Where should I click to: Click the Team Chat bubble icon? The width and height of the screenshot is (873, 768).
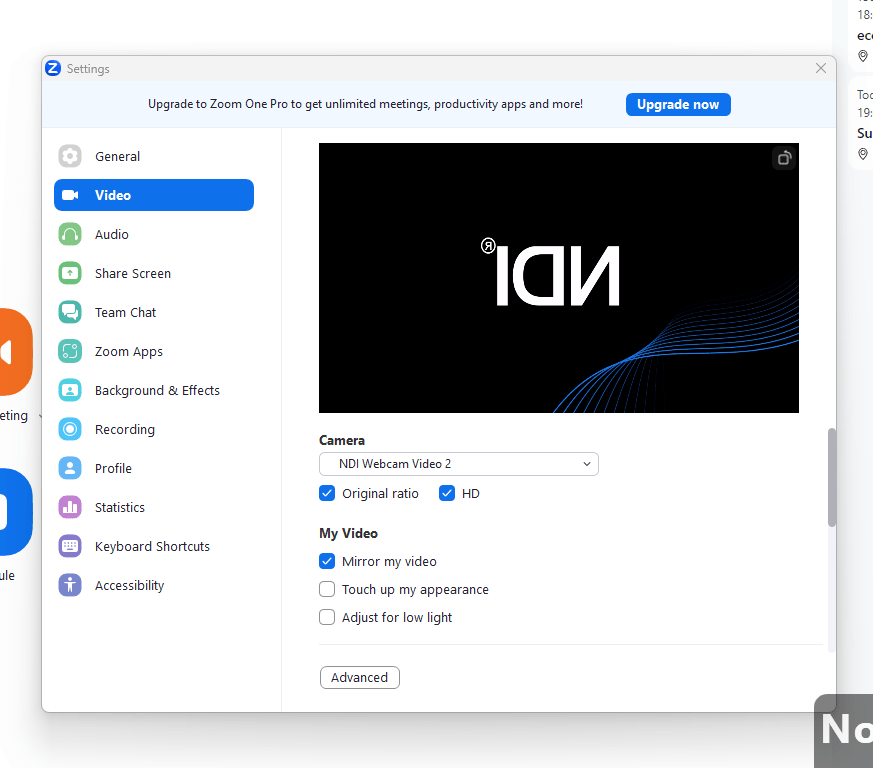[x=70, y=312]
